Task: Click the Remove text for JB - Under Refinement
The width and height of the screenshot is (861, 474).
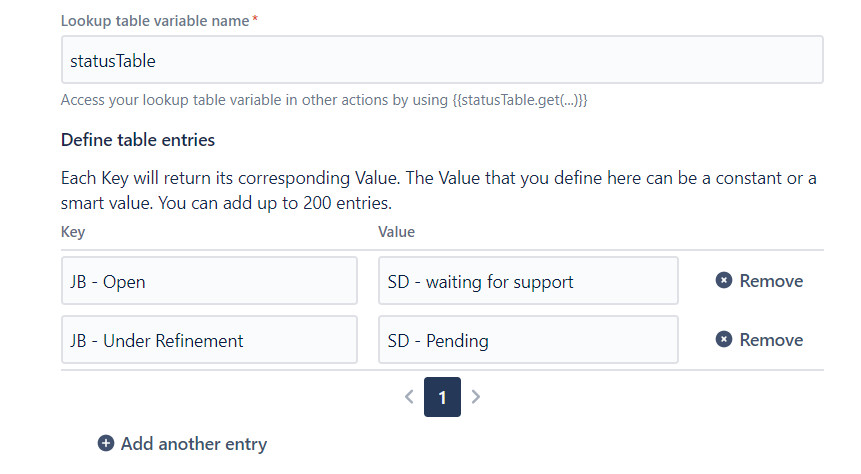Action: pyautogui.click(x=771, y=340)
